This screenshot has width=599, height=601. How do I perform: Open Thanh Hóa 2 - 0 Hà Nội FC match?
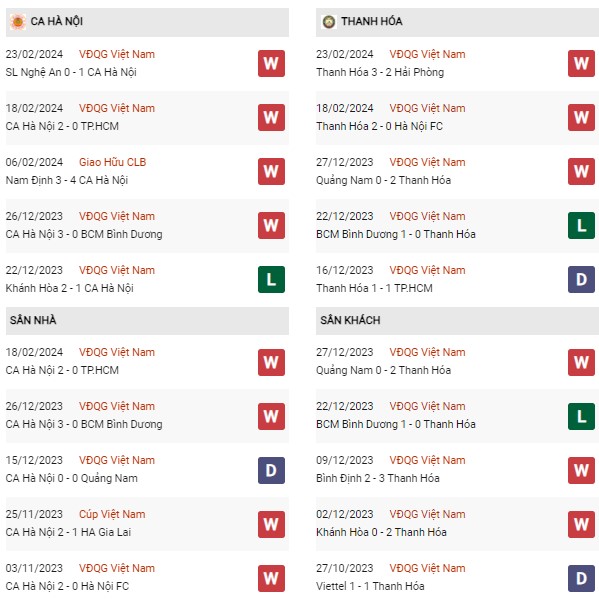point(379,126)
